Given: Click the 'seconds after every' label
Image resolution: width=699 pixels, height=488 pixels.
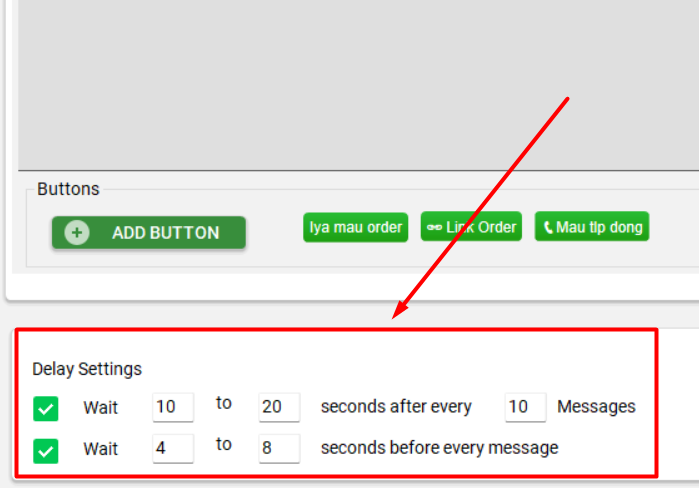Looking at the screenshot, I should pos(396,406).
